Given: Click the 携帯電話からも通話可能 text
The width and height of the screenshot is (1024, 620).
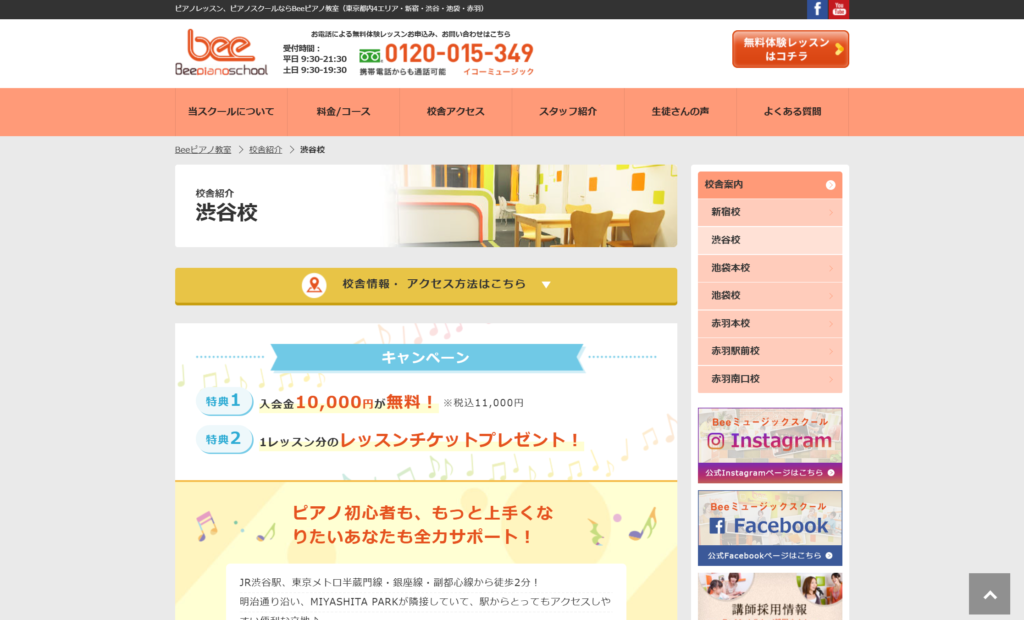Looking at the screenshot, I should coord(402,72).
